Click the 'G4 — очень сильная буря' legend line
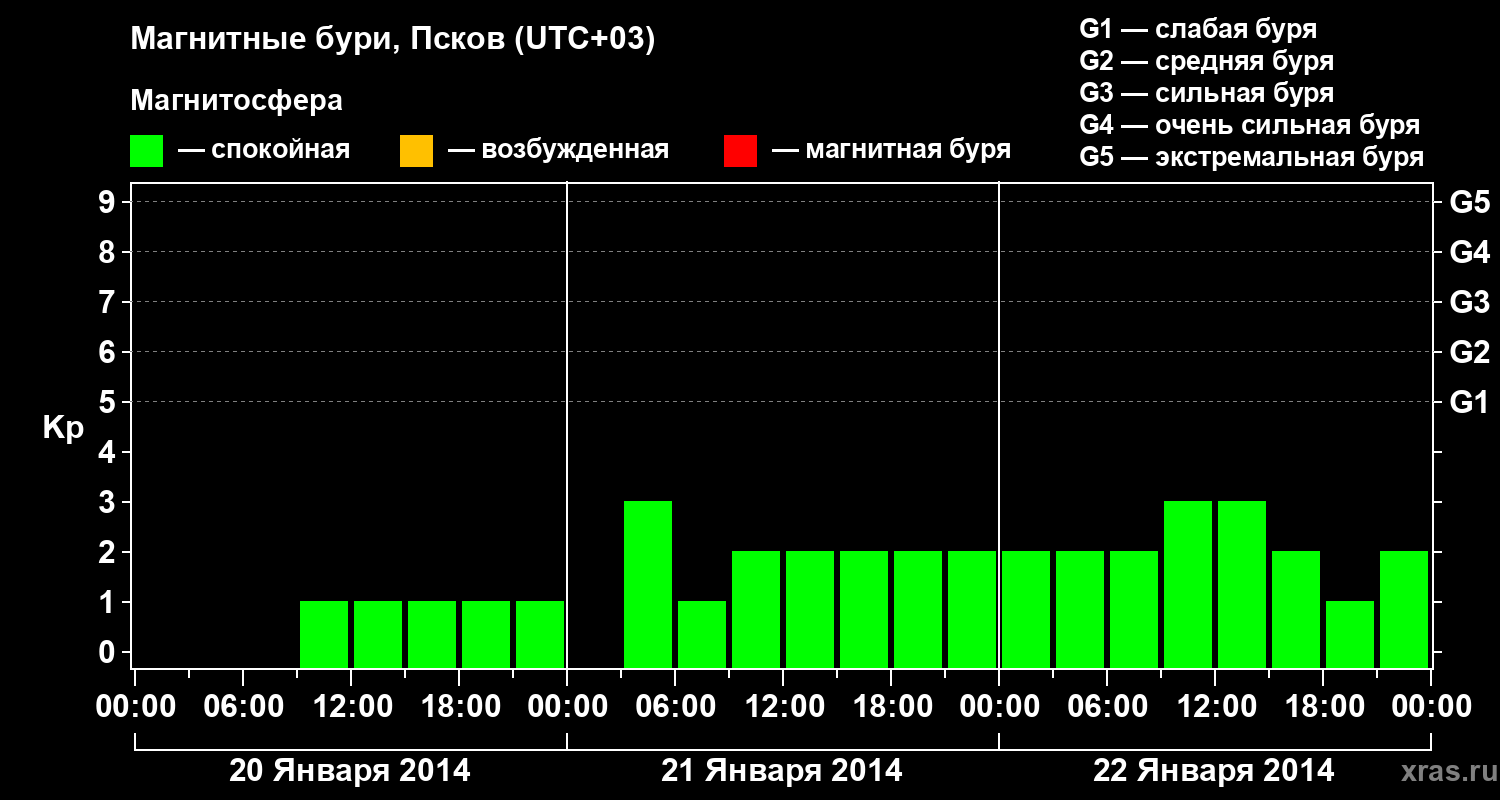 pos(1249,125)
